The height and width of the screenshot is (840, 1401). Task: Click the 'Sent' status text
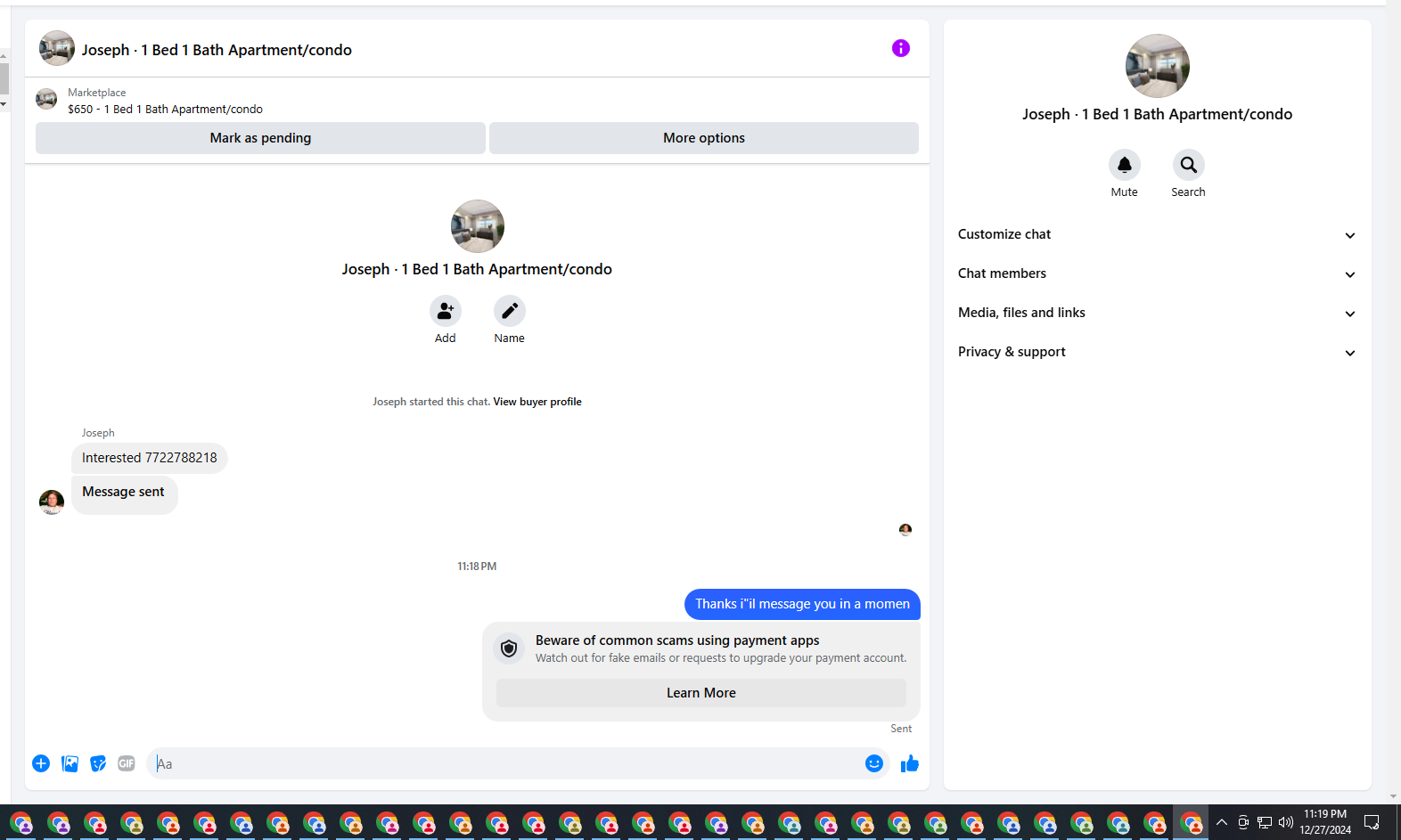901,729
